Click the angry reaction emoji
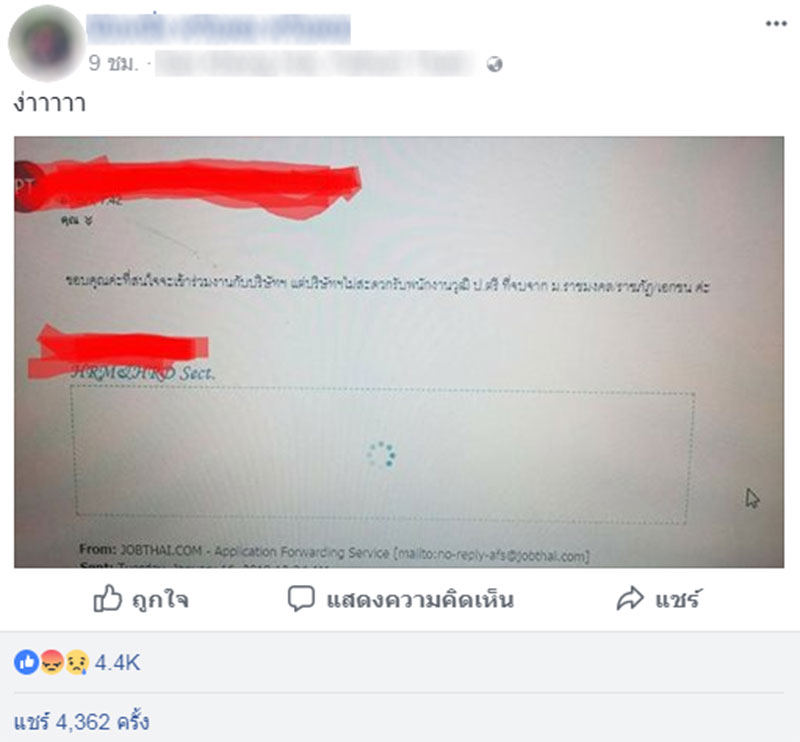 (x=52, y=662)
